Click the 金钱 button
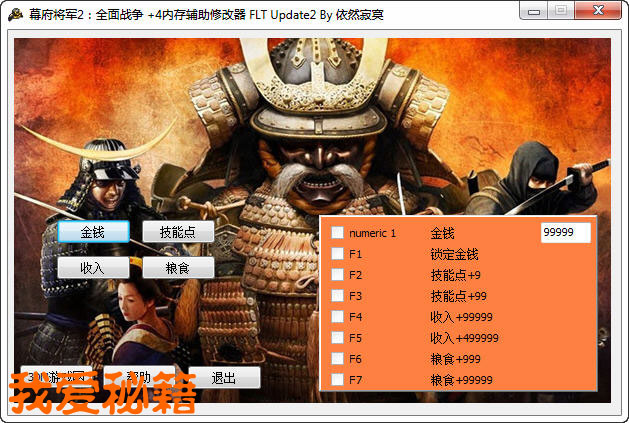This screenshot has width=629, height=423. tap(93, 231)
